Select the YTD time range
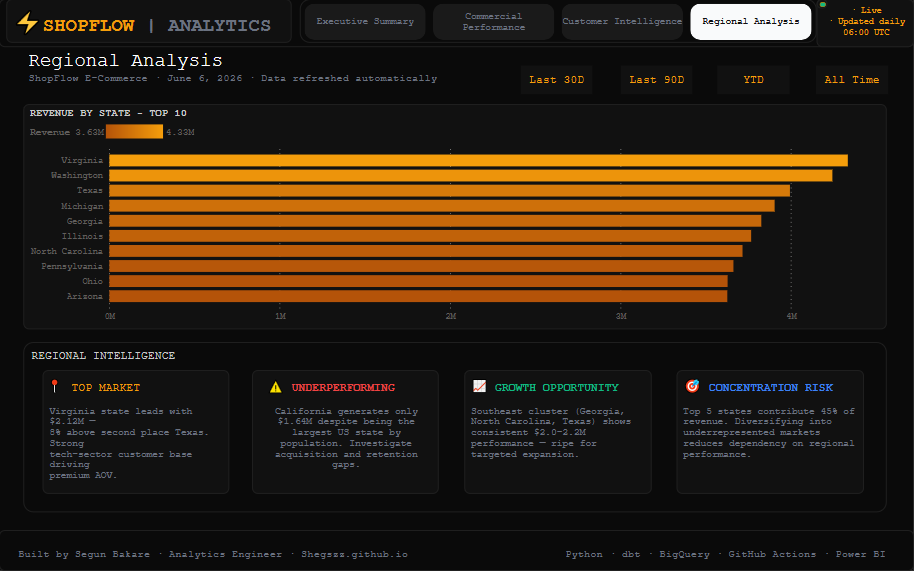This screenshot has width=914, height=571. tap(754, 80)
